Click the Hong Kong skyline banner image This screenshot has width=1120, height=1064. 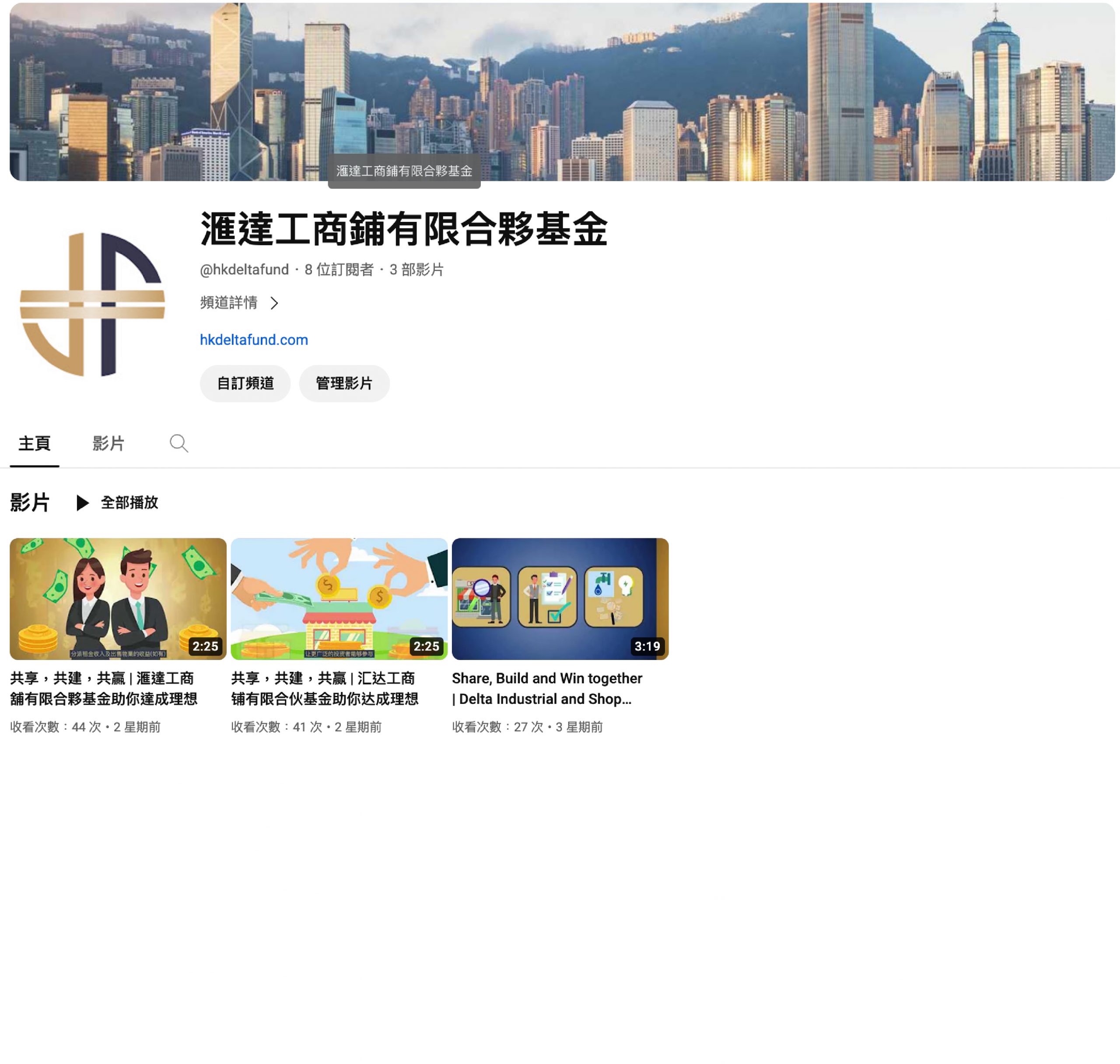pos(680,91)
